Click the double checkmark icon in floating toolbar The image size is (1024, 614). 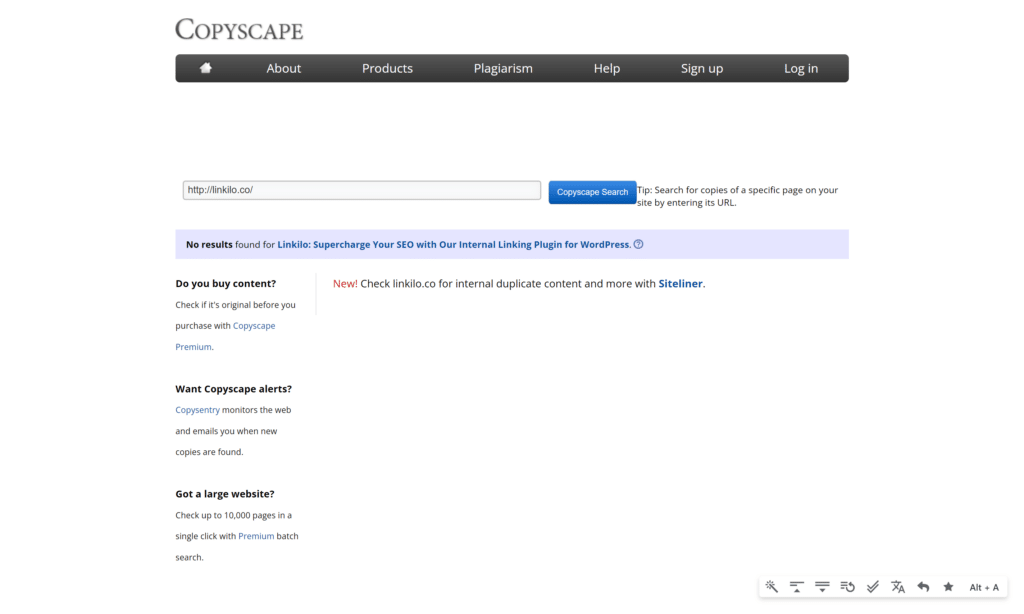(x=872, y=587)
